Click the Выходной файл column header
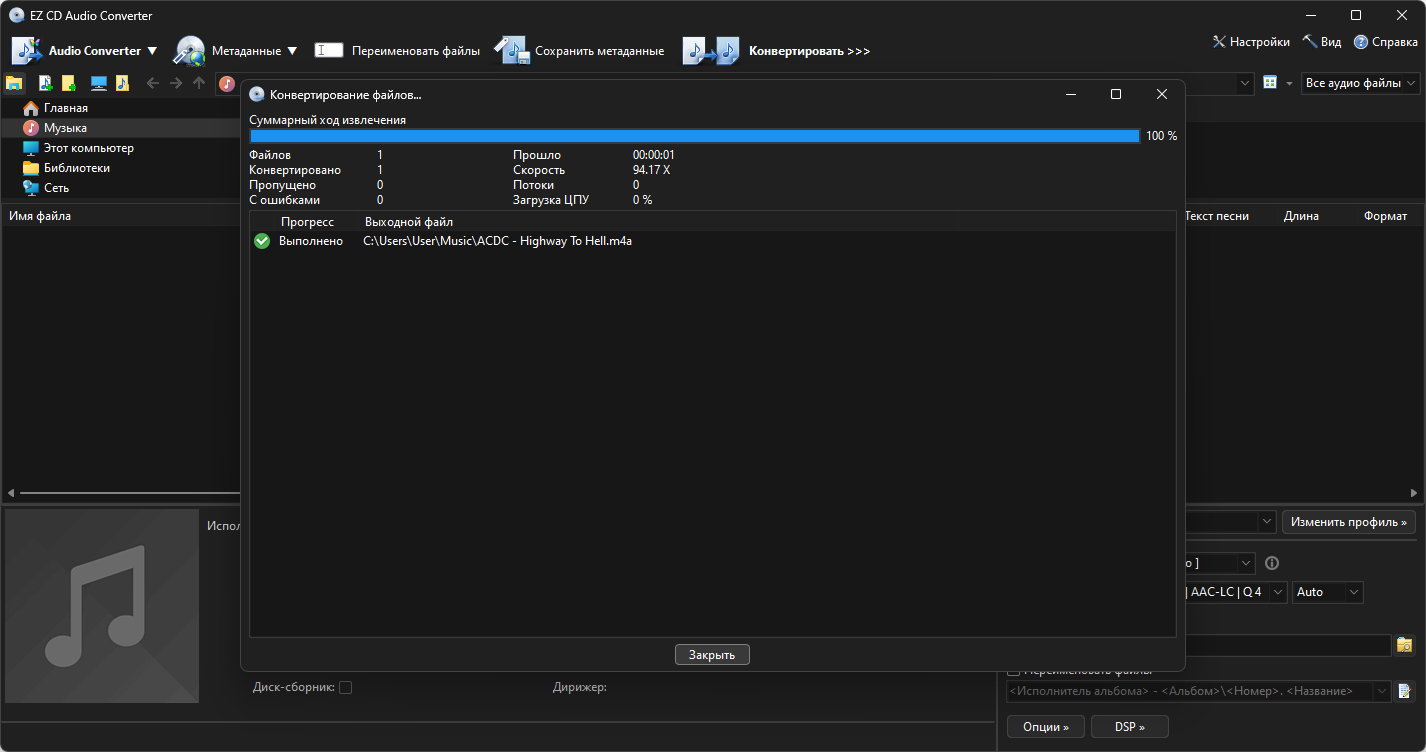 pyautogui.click(x=409, y=222)
